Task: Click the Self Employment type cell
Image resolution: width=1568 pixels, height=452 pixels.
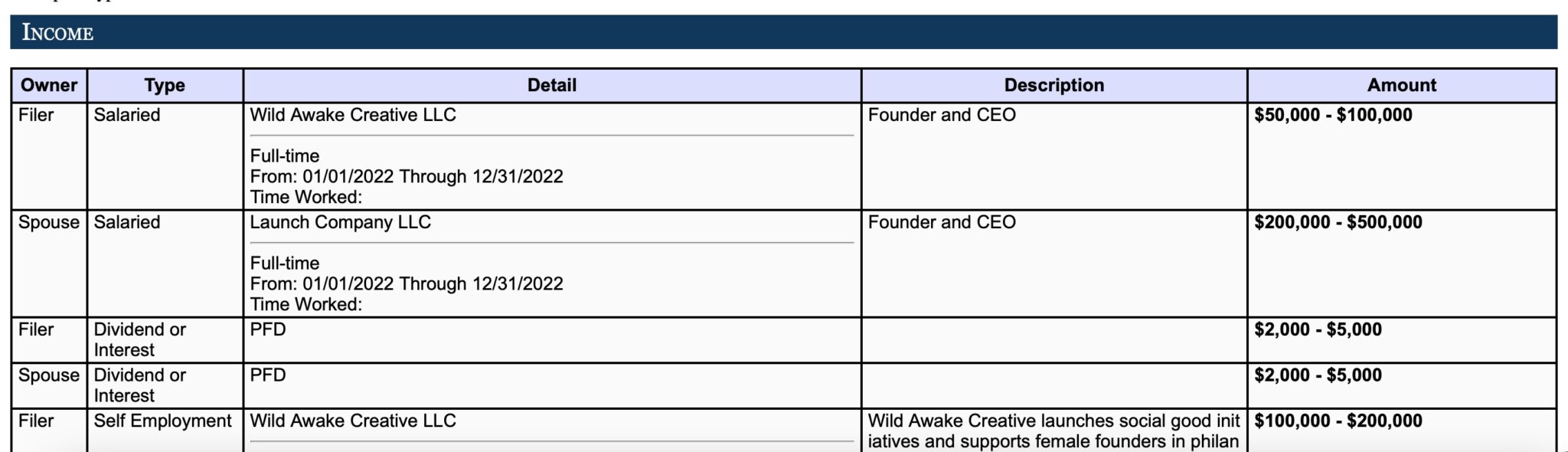Action: click(x=162, y=421)
